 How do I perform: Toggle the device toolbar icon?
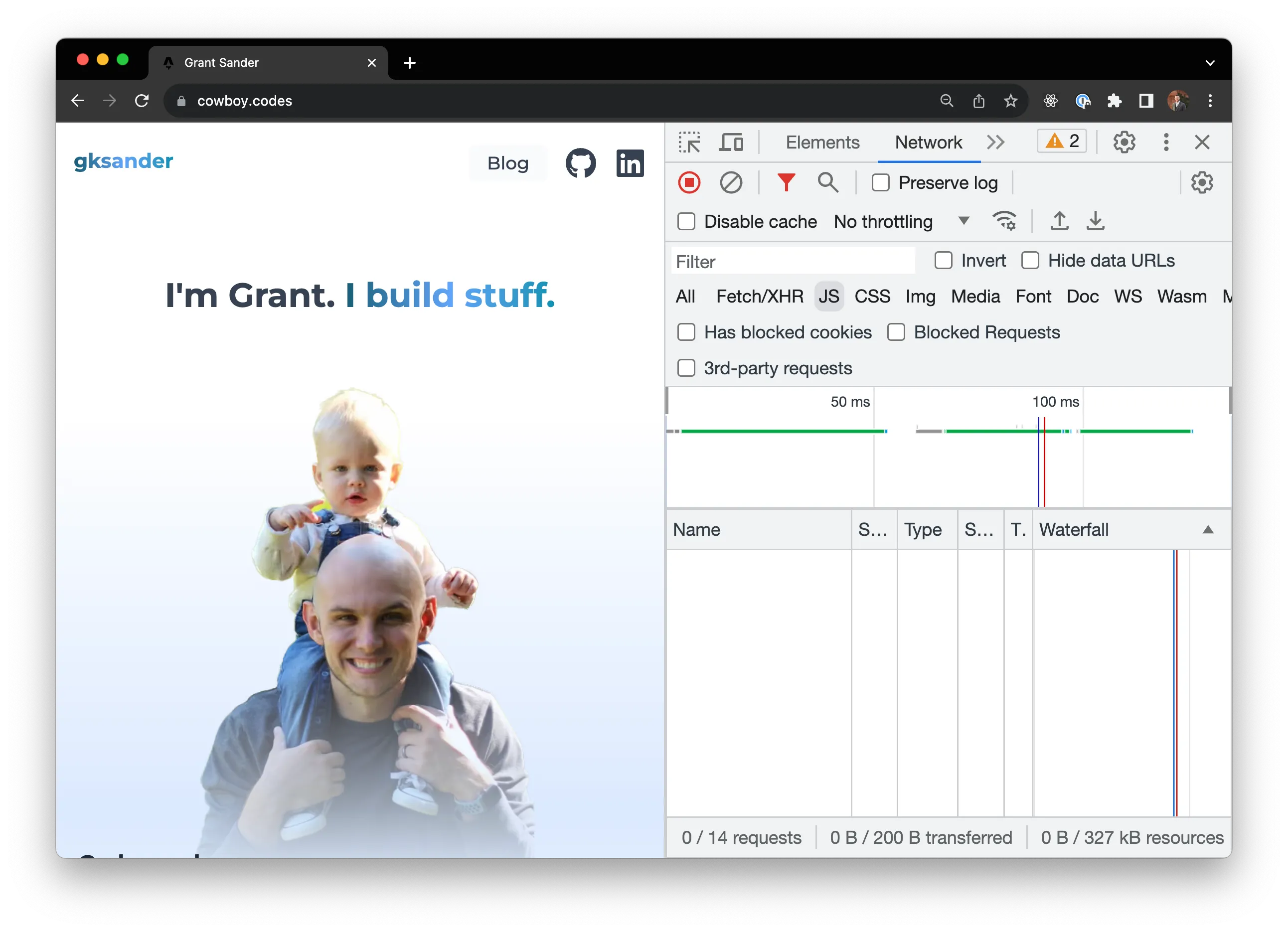click(731, 142)
